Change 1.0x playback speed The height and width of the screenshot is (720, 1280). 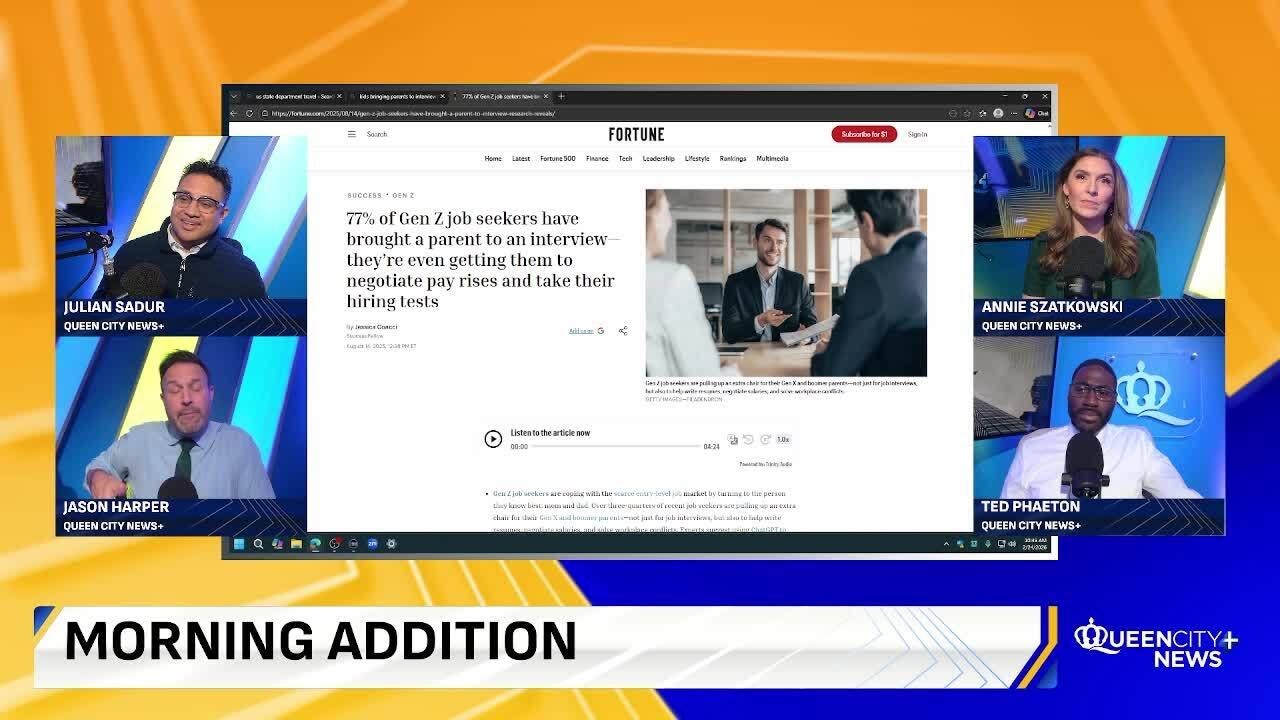783,439
